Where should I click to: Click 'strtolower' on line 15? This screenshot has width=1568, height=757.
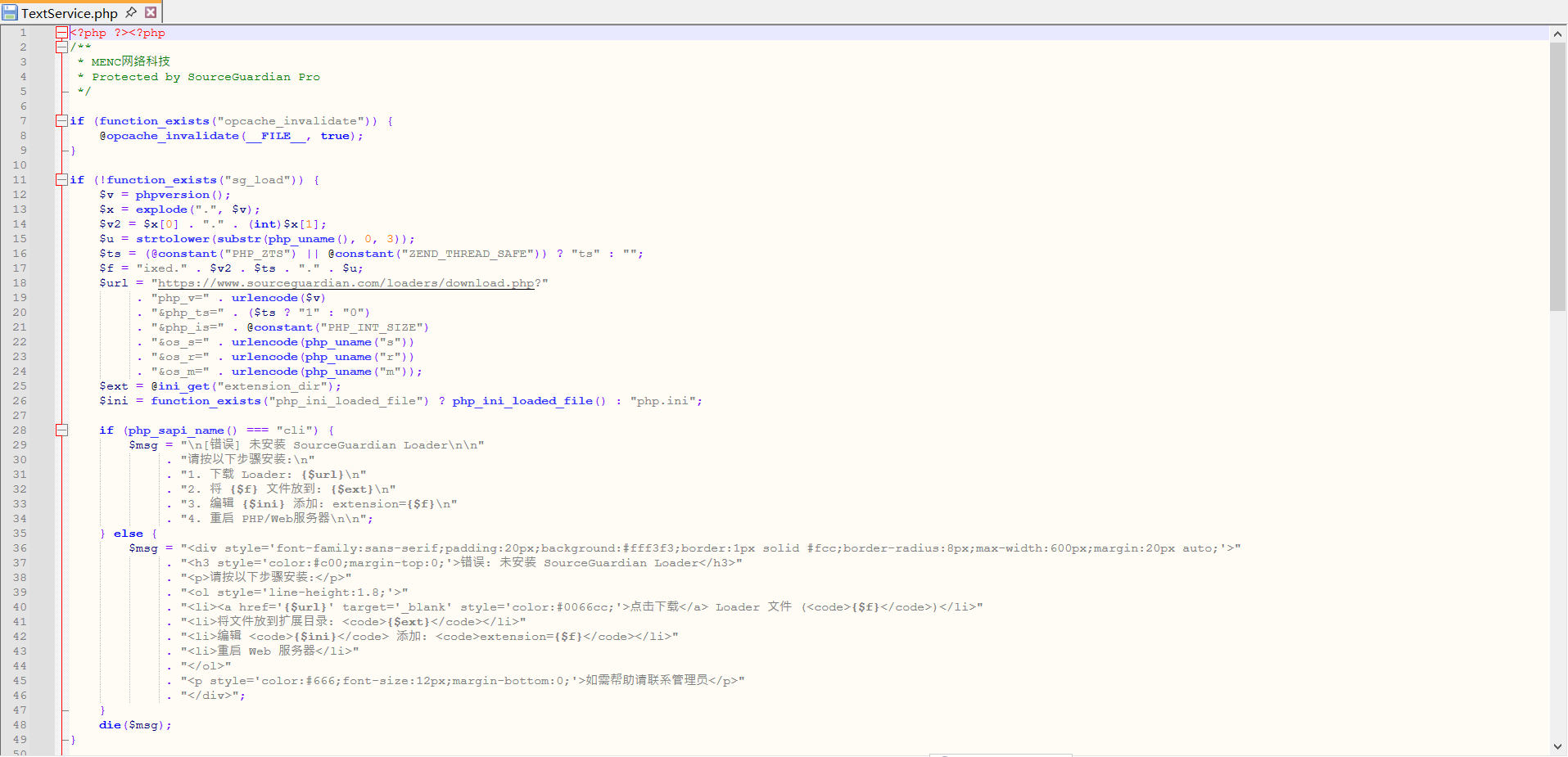point(173,239)
